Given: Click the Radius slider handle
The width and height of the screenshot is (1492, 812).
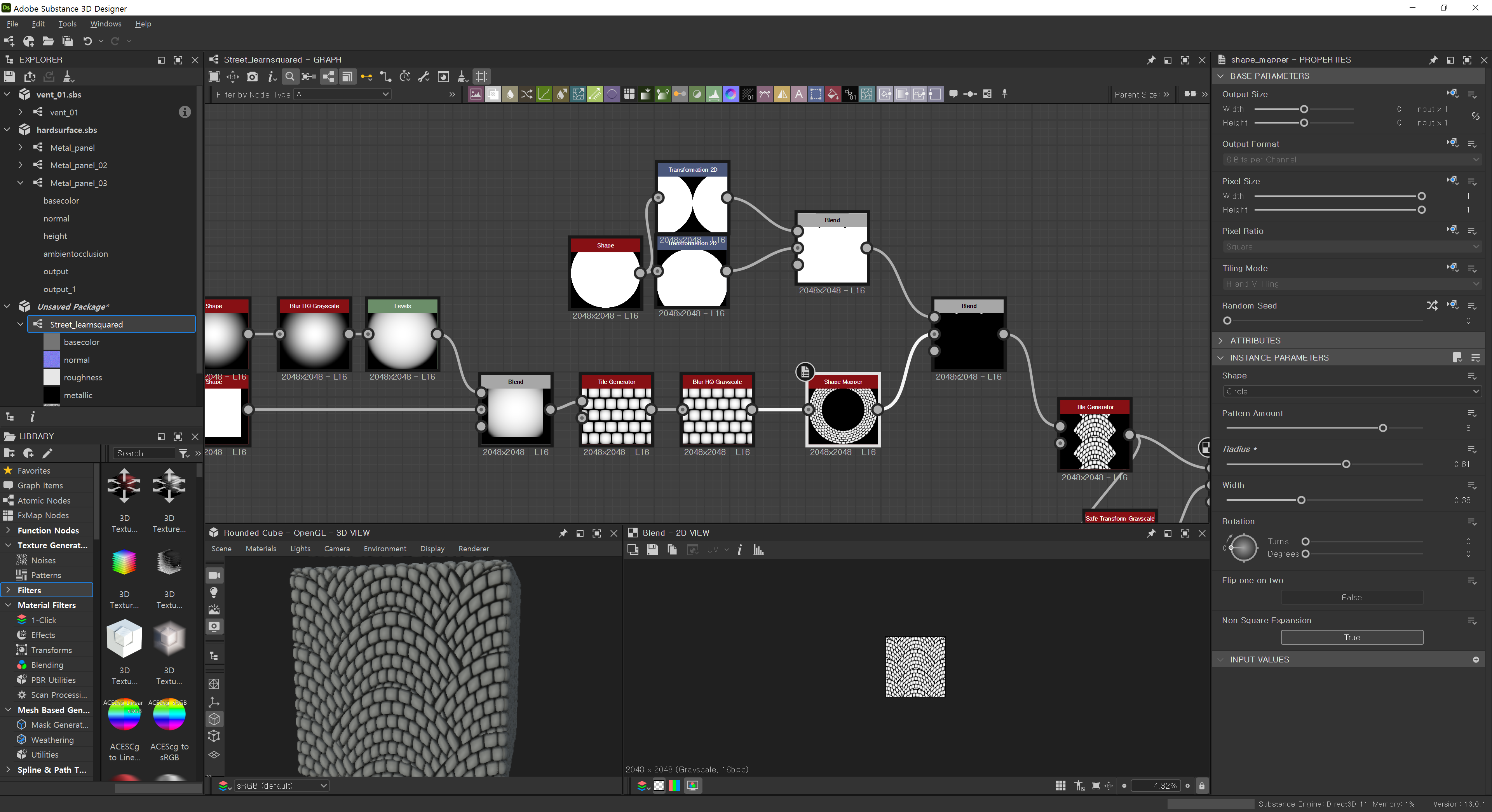Looking at the screenshot, I should click(1346, 464).
